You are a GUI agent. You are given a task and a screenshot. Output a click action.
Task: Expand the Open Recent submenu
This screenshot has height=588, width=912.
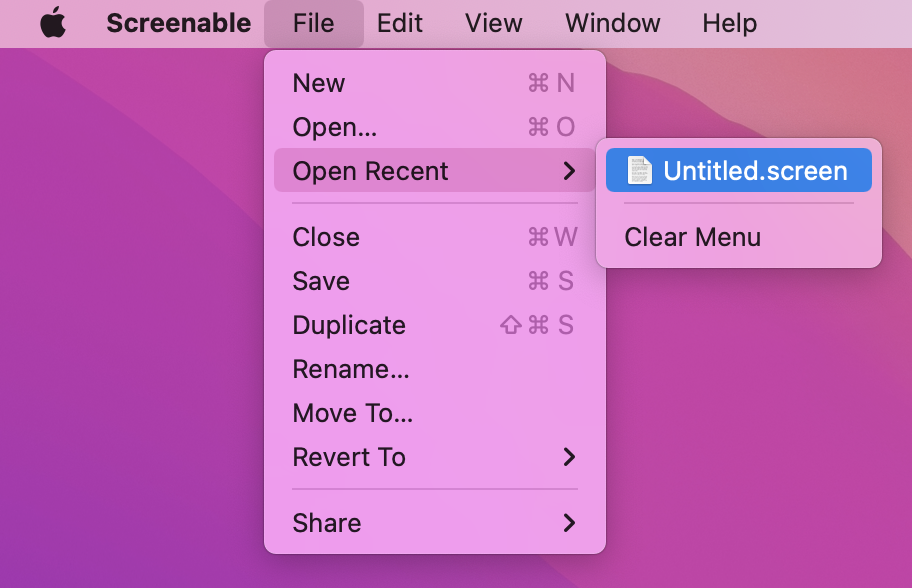[x=370, y=171]
